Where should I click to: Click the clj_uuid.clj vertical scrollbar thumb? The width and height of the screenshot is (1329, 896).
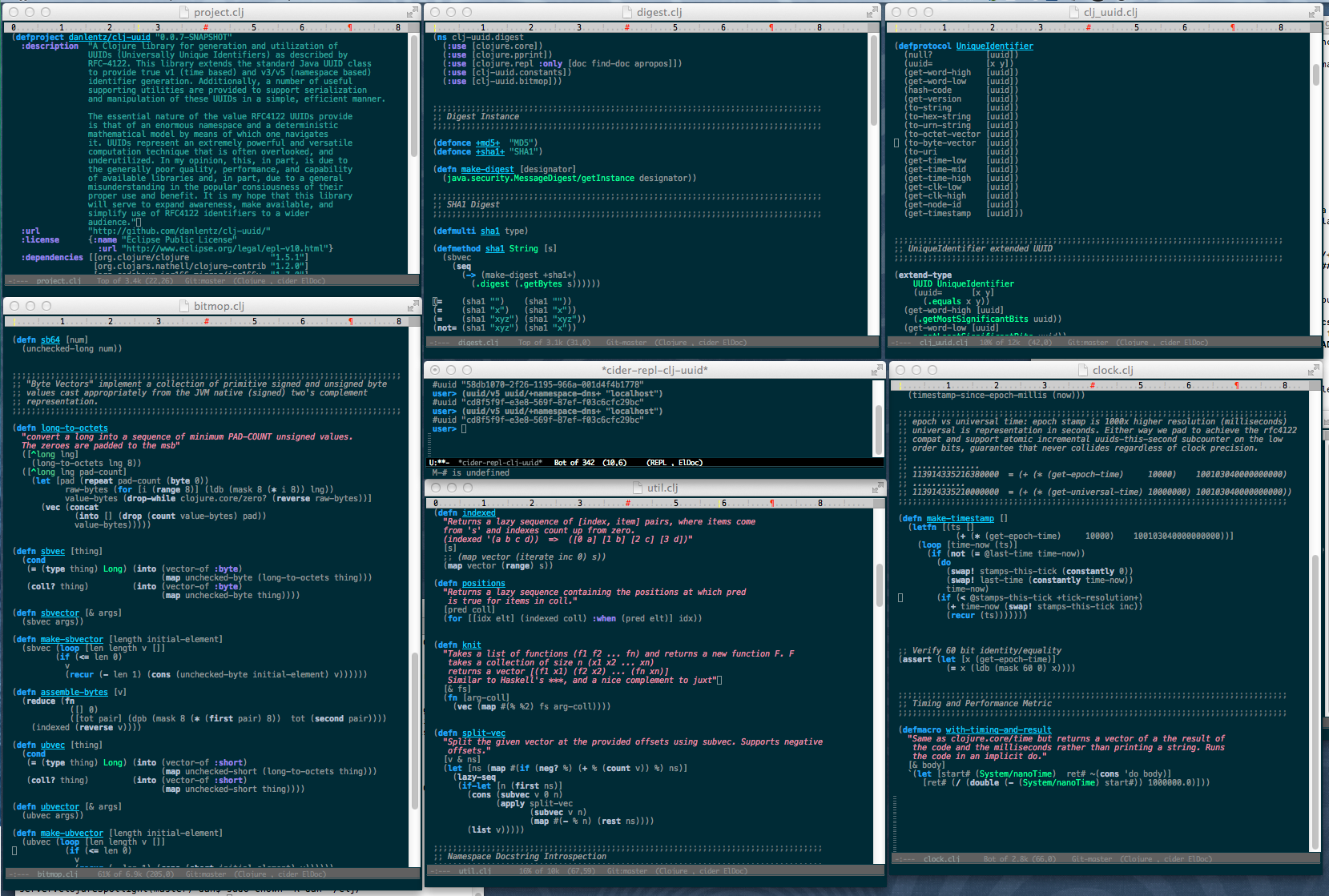click(1316, 74)
